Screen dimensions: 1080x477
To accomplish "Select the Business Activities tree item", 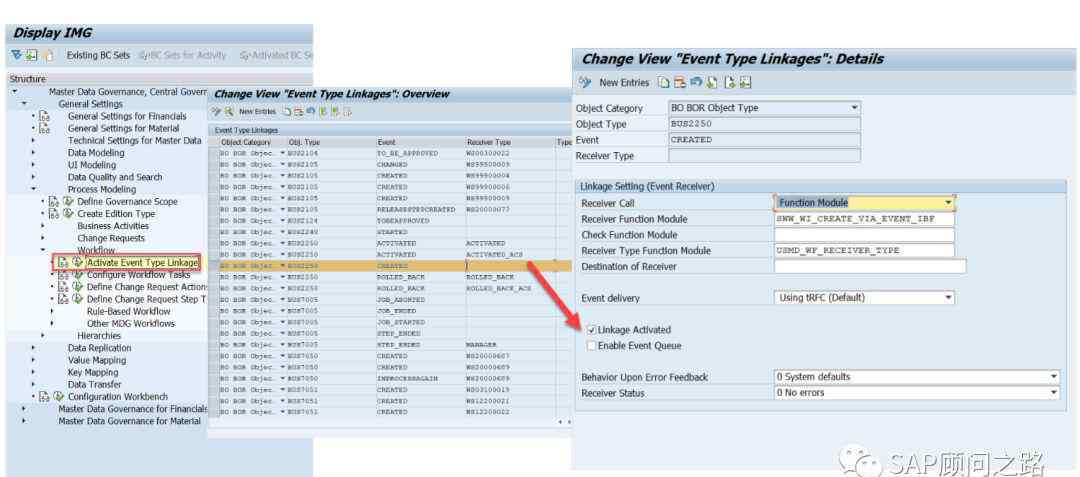I will [x=113, y=226].
